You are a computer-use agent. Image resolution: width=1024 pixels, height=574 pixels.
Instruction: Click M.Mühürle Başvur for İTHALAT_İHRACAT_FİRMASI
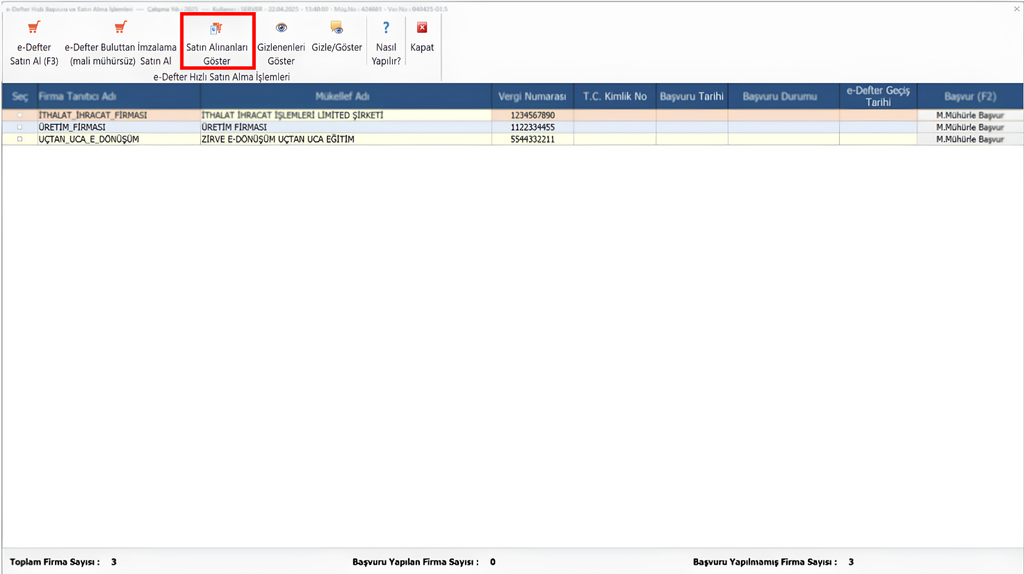(970, 115)
